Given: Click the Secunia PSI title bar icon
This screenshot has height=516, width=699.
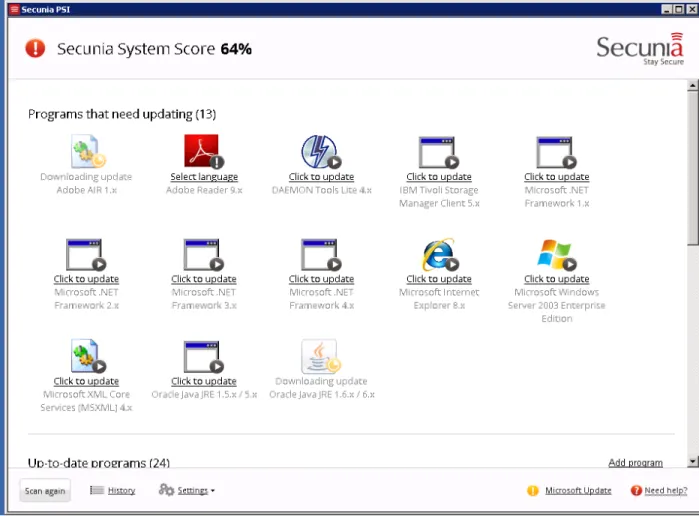Looking at the screenshot, I should 14,9.
